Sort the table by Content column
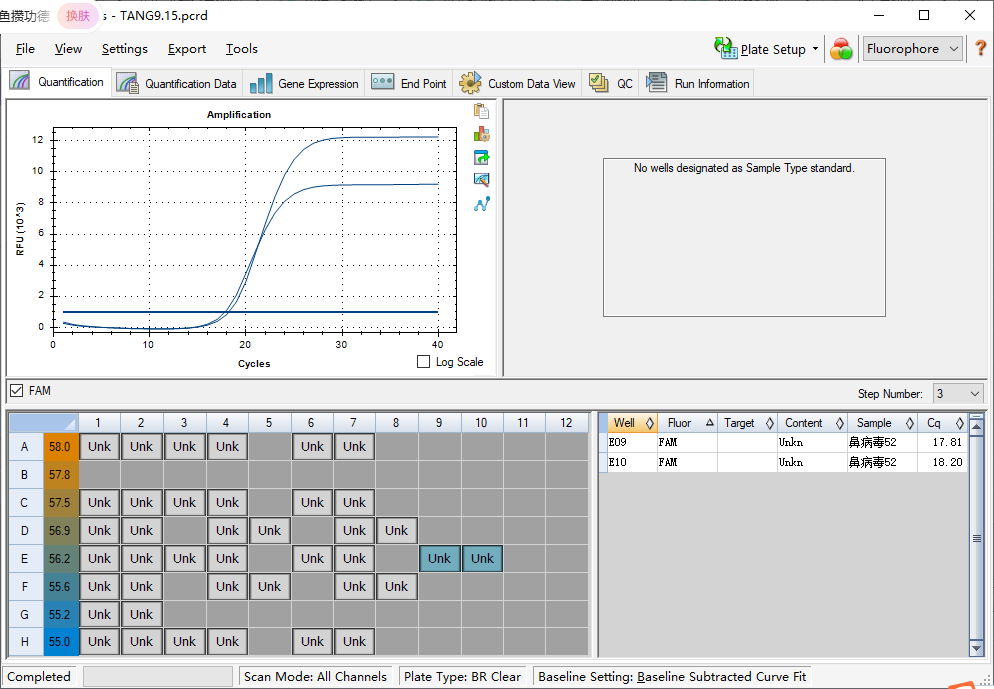994x689 pixels. pos(812,423)
